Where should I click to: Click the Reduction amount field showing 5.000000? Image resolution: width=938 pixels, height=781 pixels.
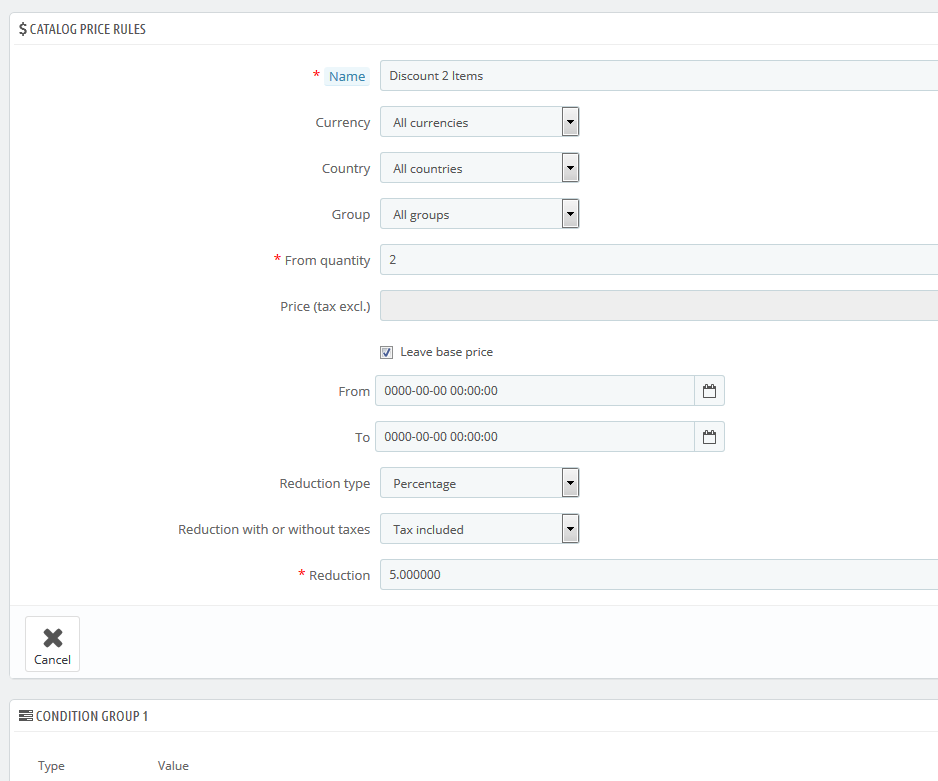(x=658, y=575)
